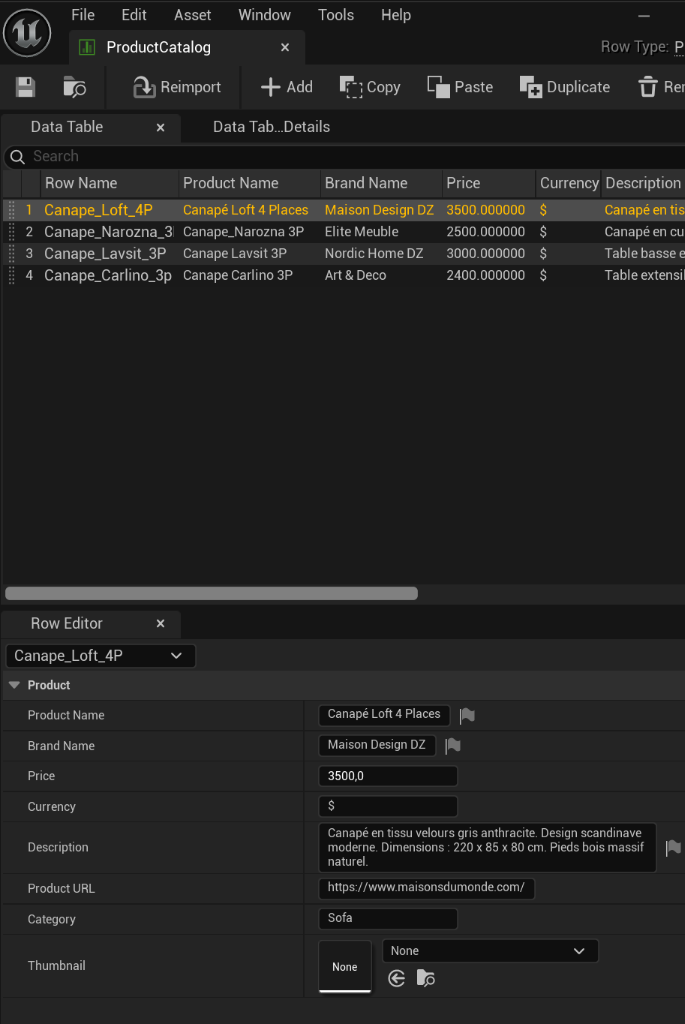
Task: Select the Data Table tab
Action: (67, 127)
